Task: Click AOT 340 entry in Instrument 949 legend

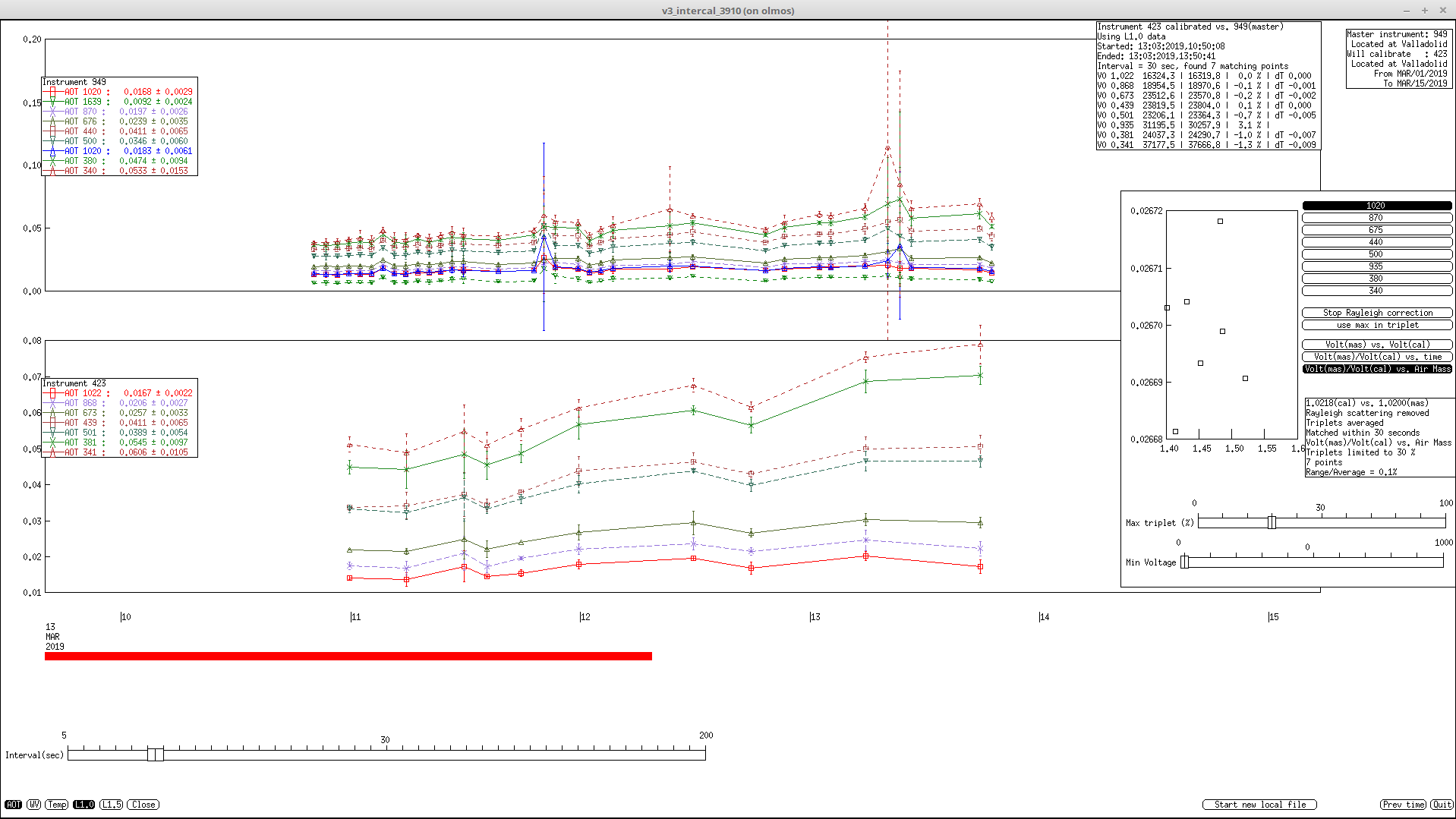Action: pyautogui.click(x=119, y=171)
